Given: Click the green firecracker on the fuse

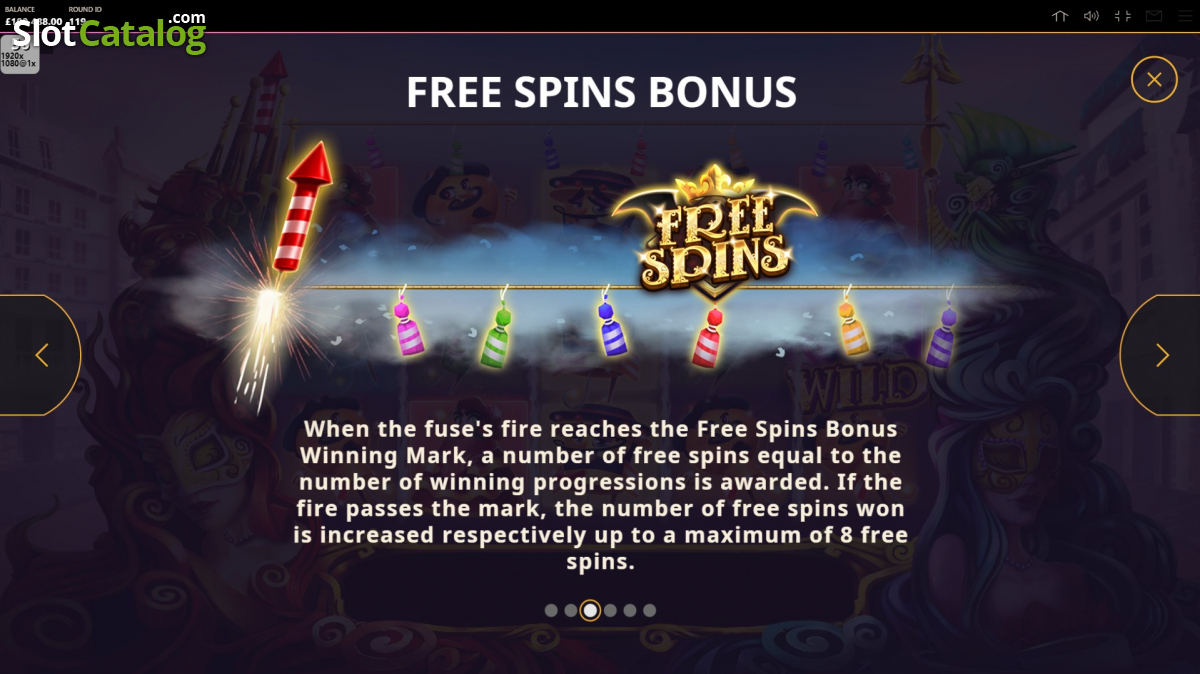Looking at the screenshot, I should click(498, 334).
